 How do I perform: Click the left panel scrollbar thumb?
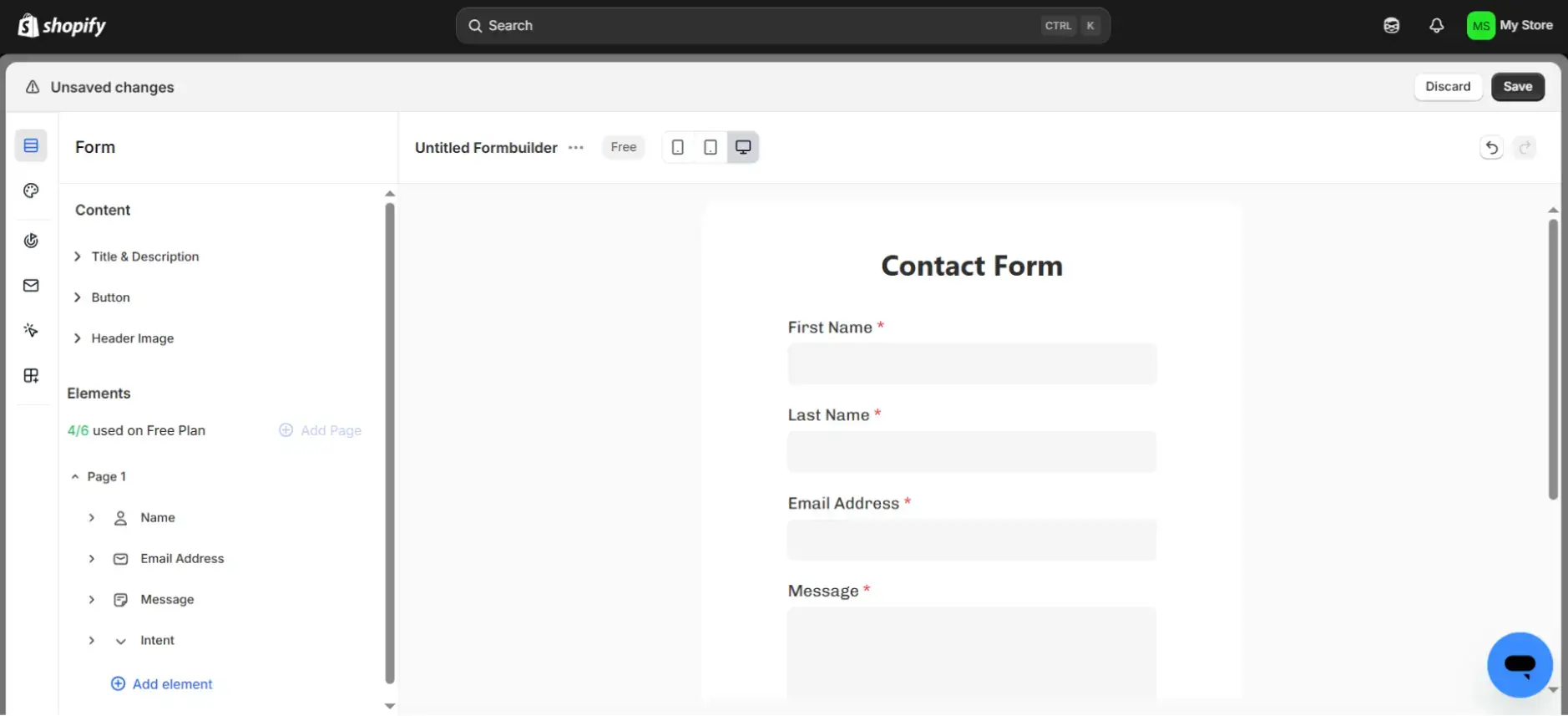coord(390,443)
